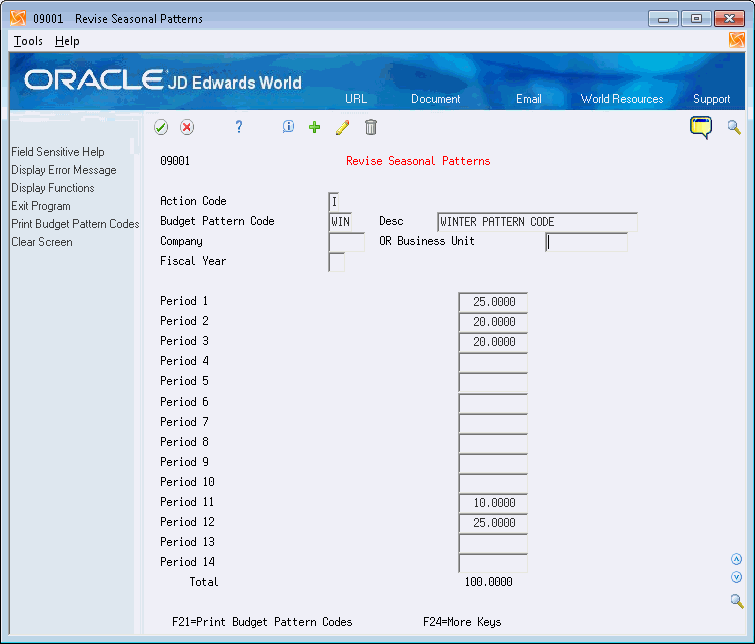Click the green checkmark OK icon
The width and height of the screenshot is (755, 644).
tap(161, 128)
